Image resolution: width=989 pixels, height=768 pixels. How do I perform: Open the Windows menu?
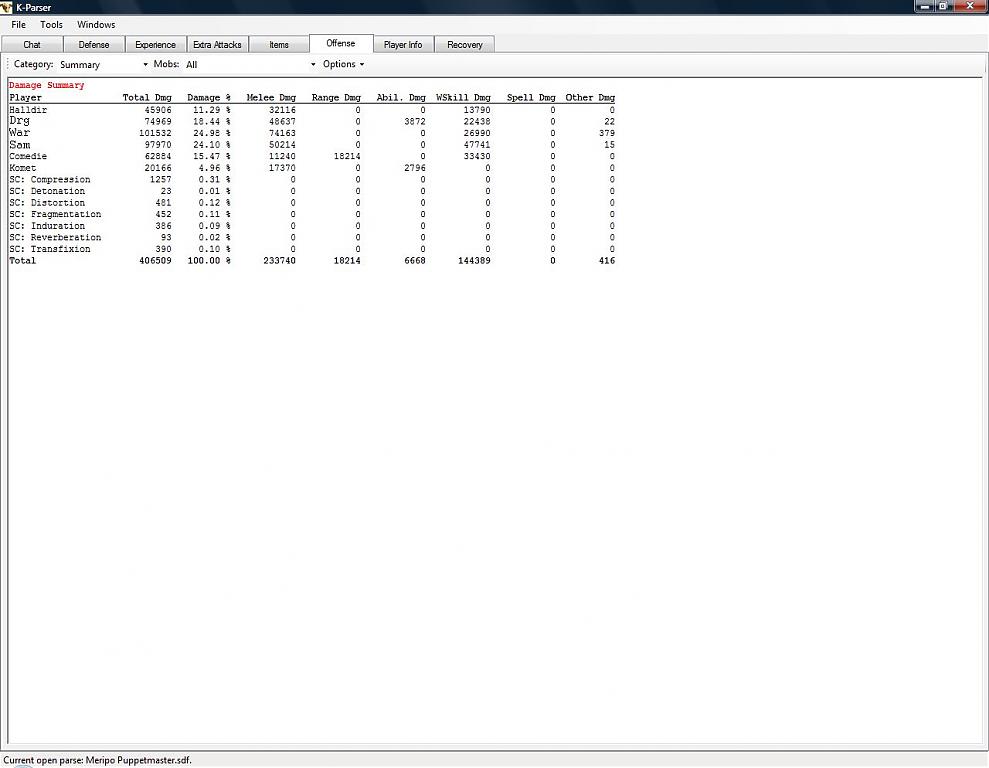pos(96,25)
